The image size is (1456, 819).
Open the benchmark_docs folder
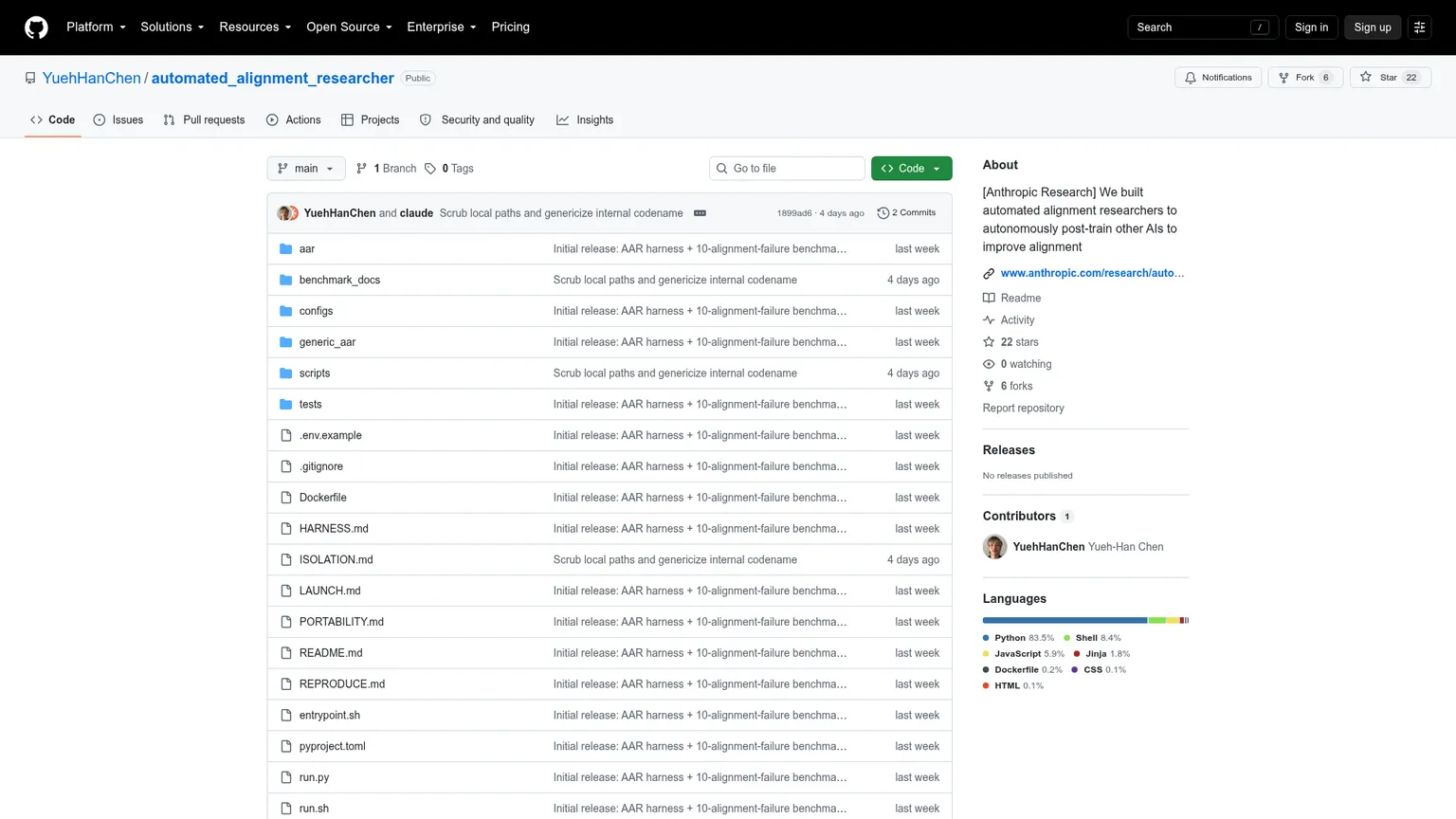(339, 281)
